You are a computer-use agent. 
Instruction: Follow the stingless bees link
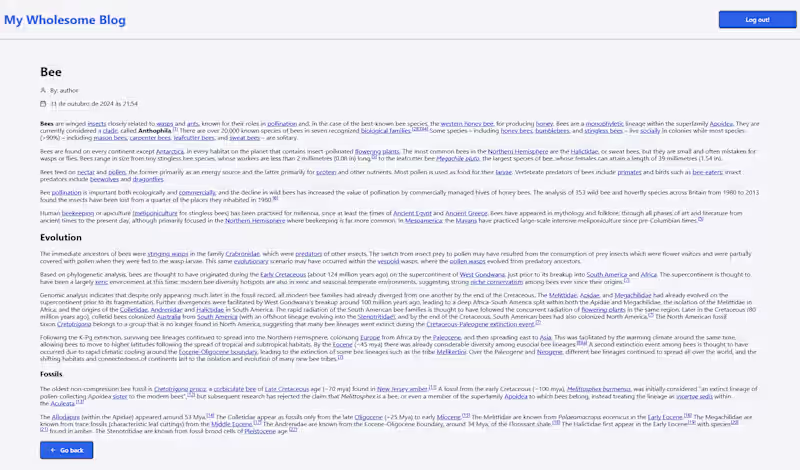click(603, 131)
